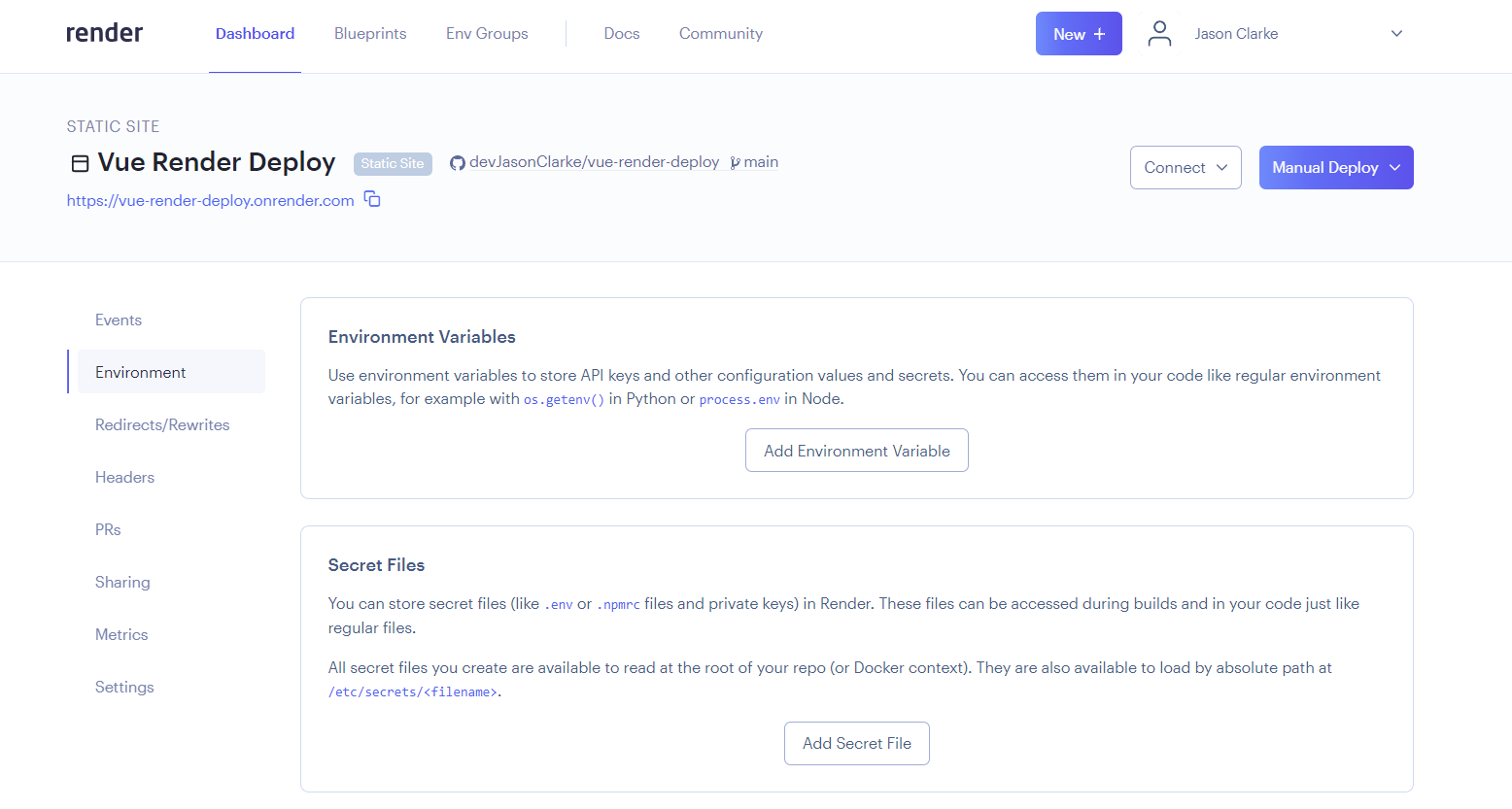Image resolution: width=1512 pixels, height=809 pixels.
Task: Click the static site icon beside the title
Action: (x=79, y=163)
